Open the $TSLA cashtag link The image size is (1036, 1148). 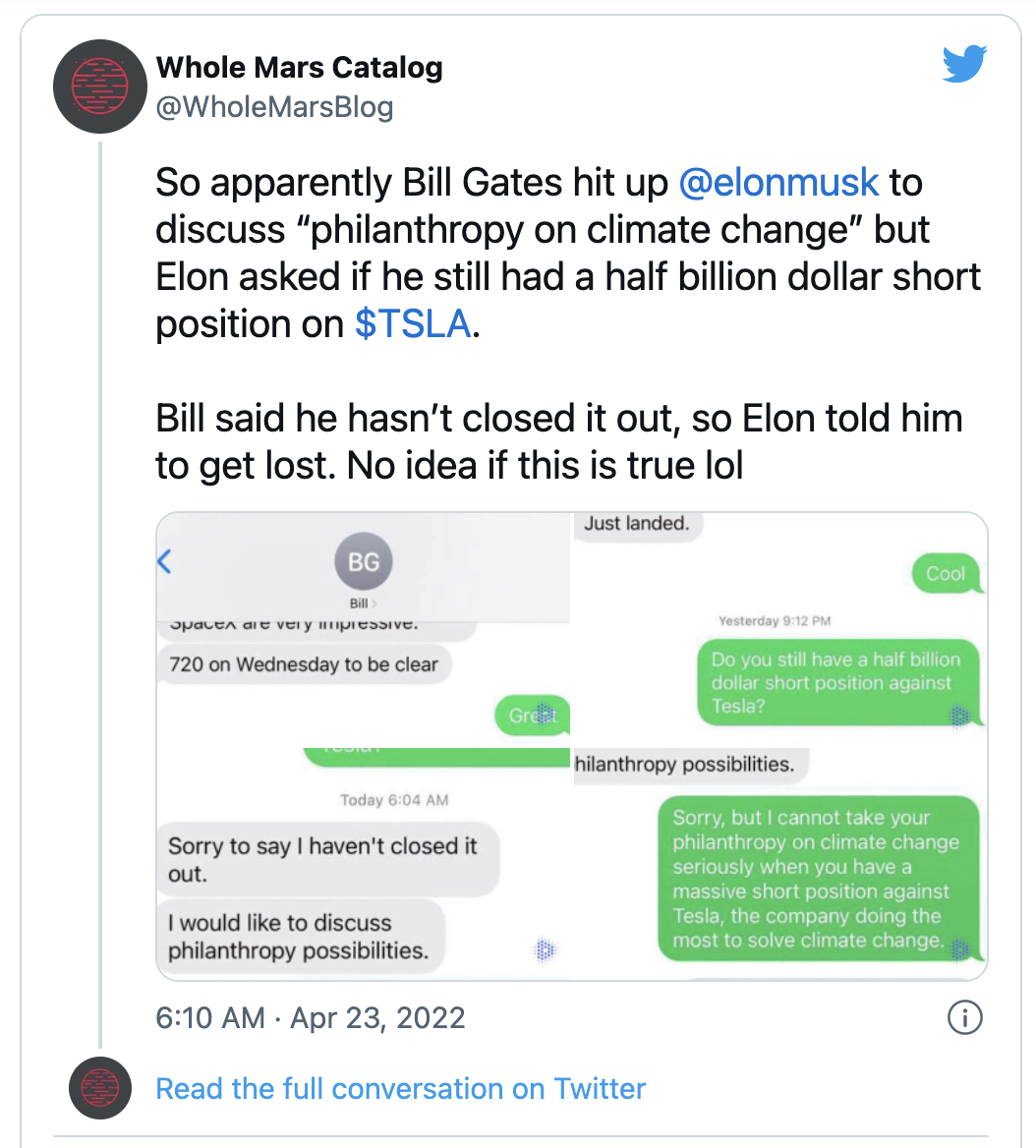(x=413, y=324)
